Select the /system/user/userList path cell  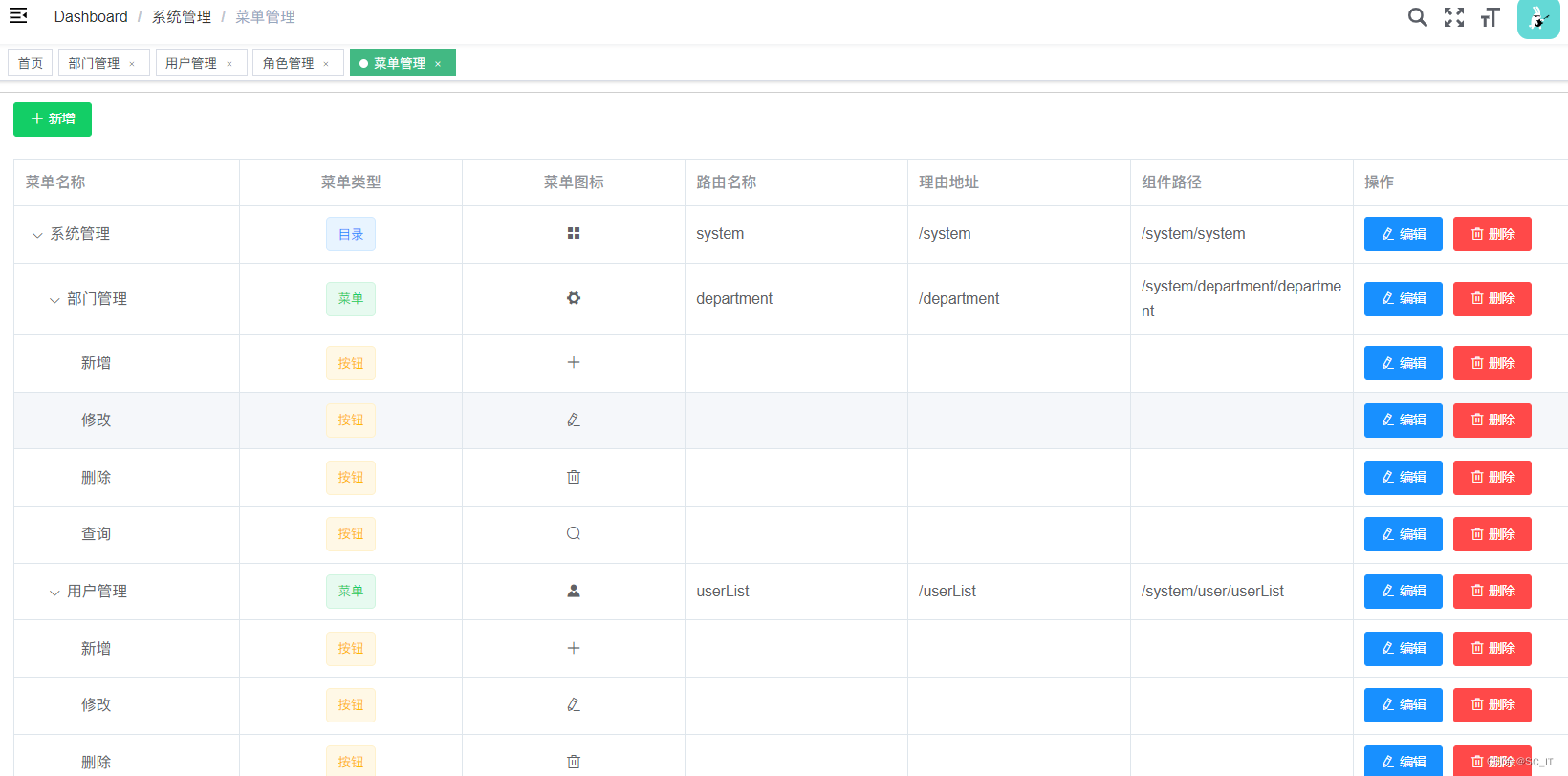pyautogui.click(x=1241, y=592)
